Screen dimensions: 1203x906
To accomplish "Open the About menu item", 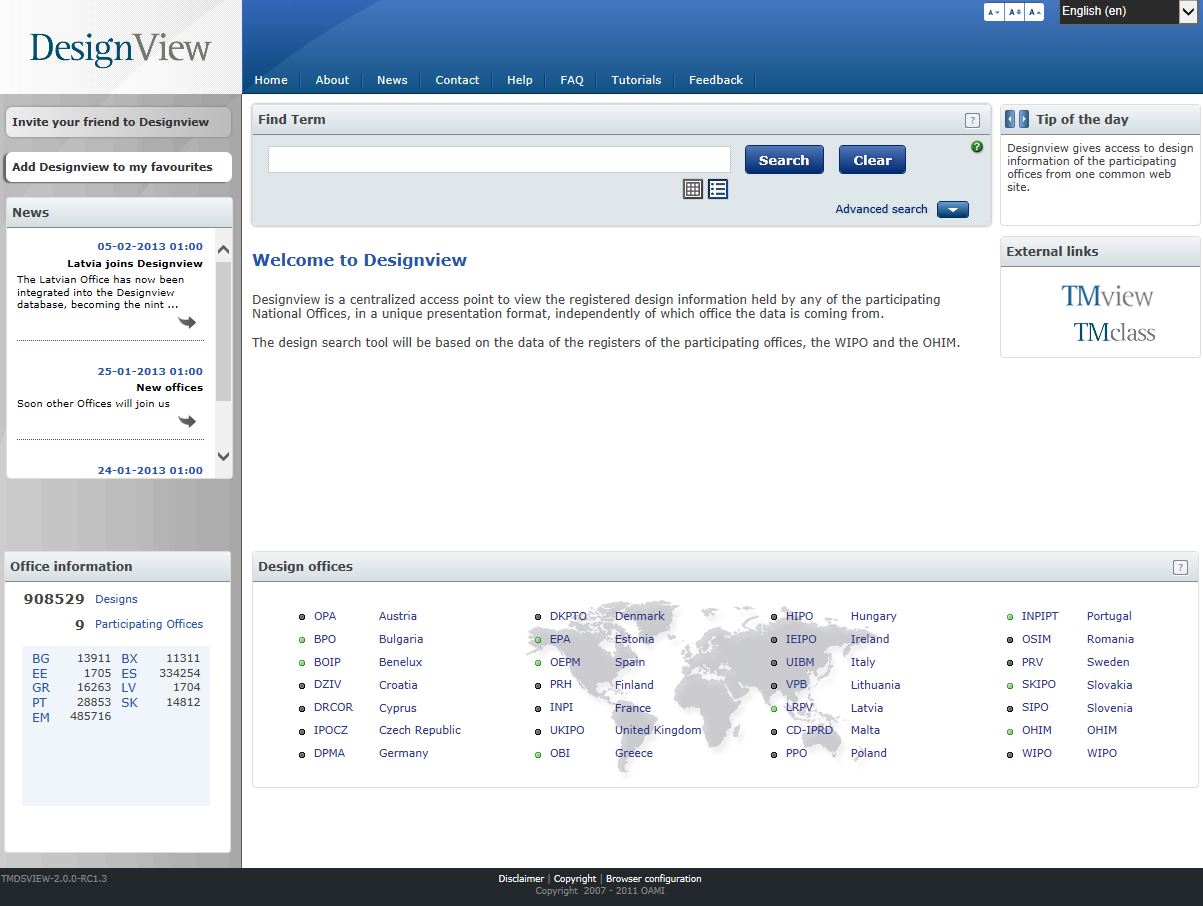I will (332, 80).
